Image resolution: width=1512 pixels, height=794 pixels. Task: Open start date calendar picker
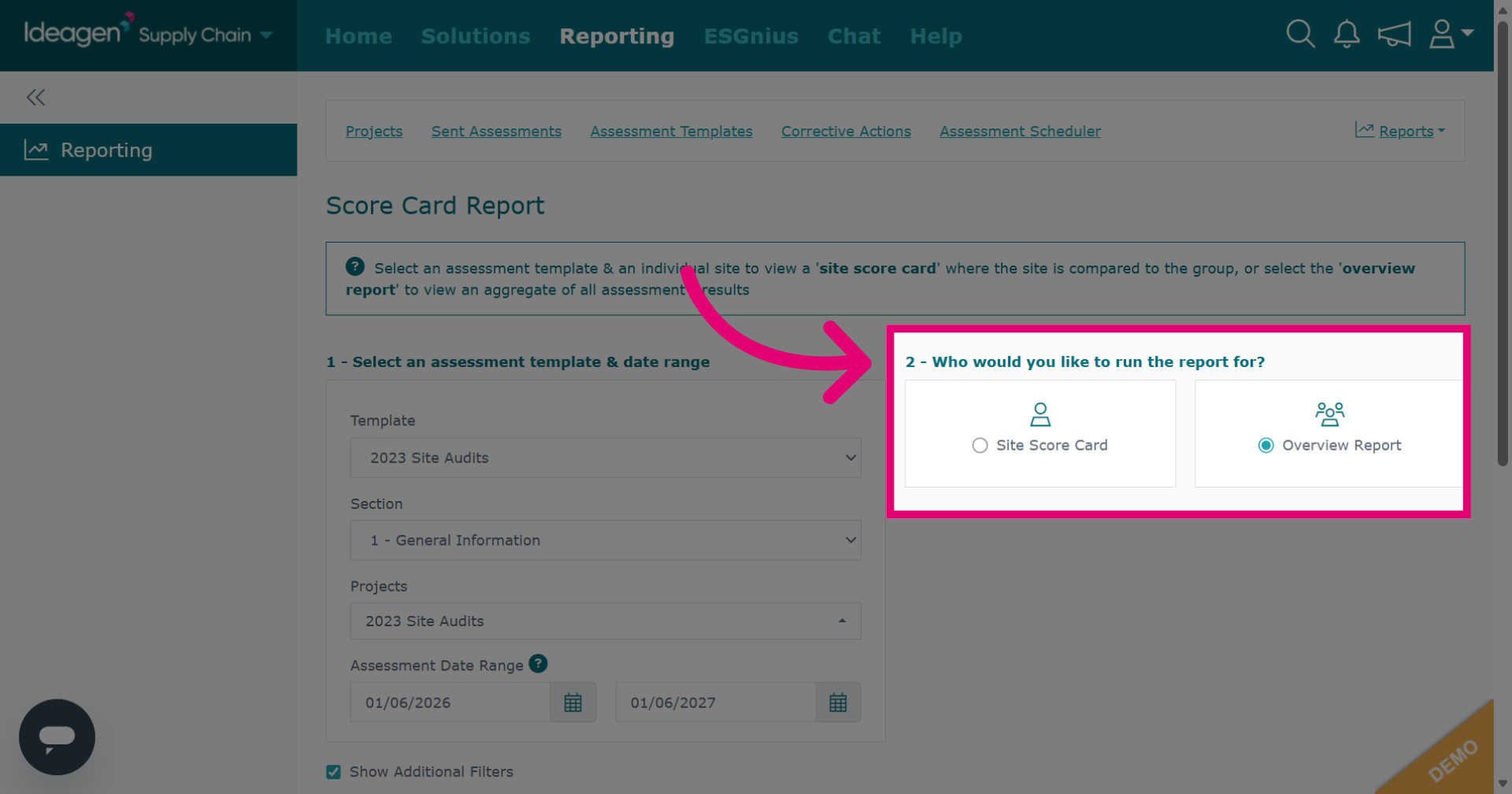573,703
